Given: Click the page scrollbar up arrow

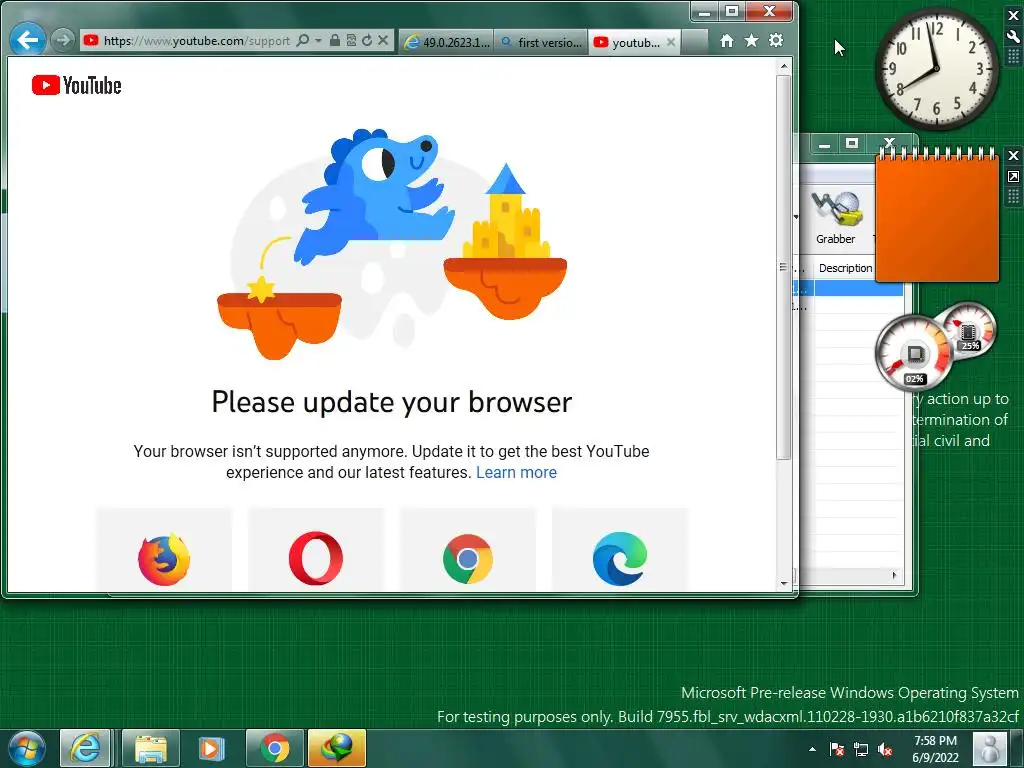Looking at the screenshot, I should [x=784, y=66].
